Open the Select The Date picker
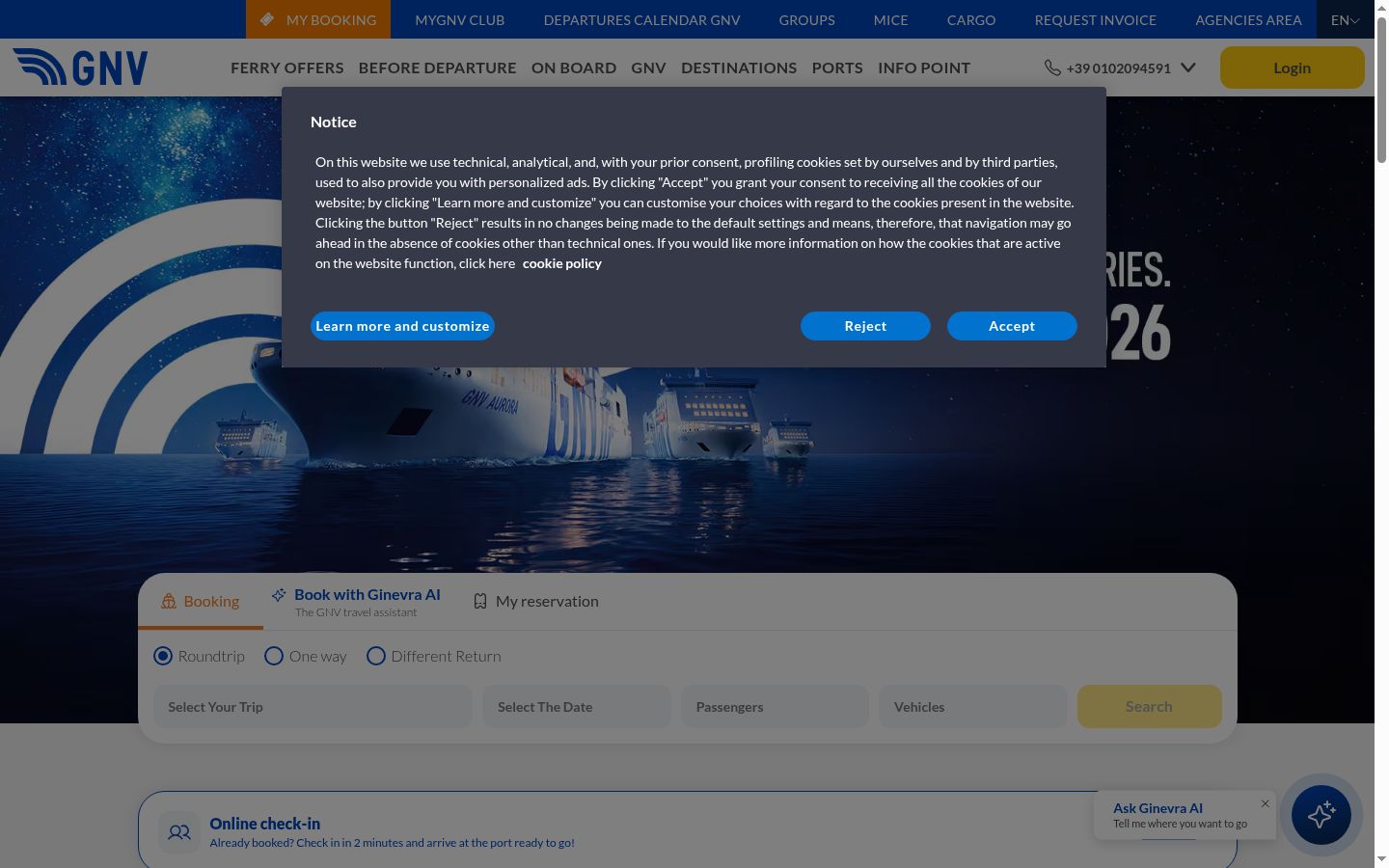 [x=577, y=707]
